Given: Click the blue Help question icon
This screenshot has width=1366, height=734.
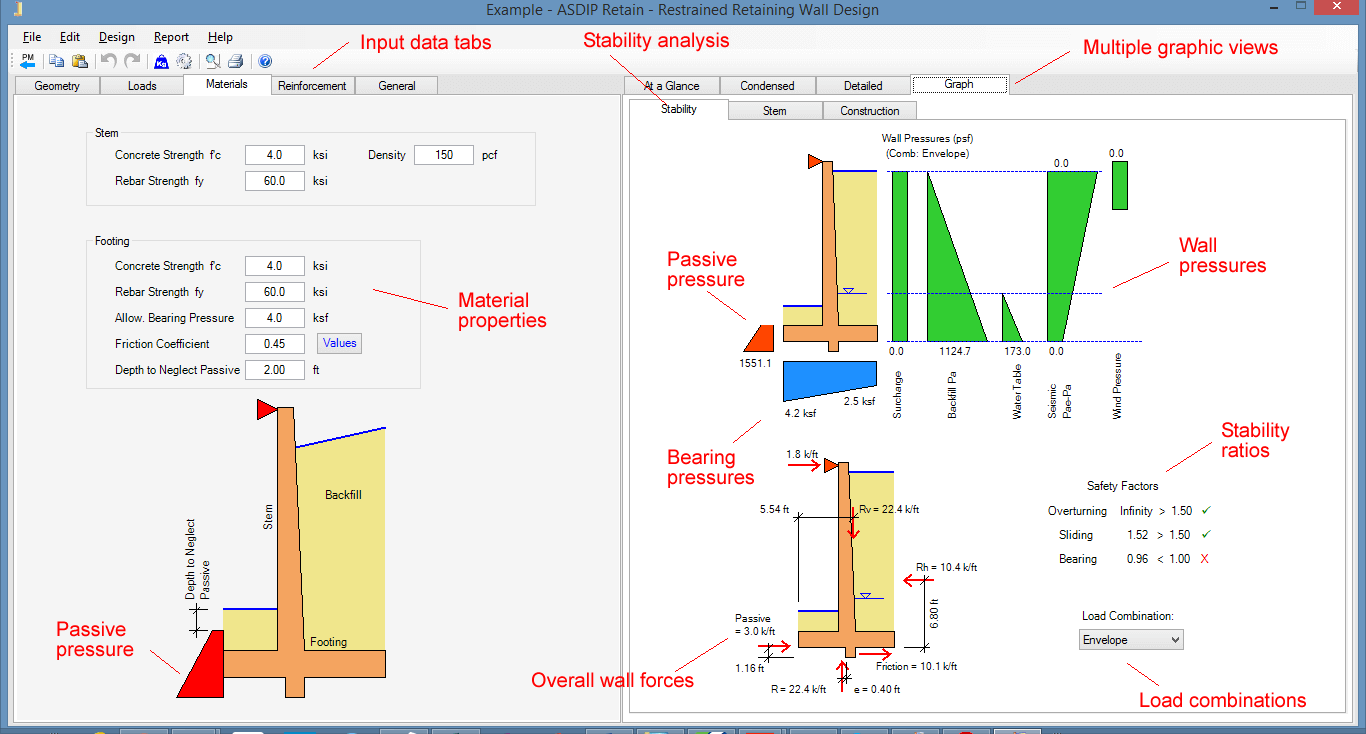Looking at the screenshot, I should 265,61.
